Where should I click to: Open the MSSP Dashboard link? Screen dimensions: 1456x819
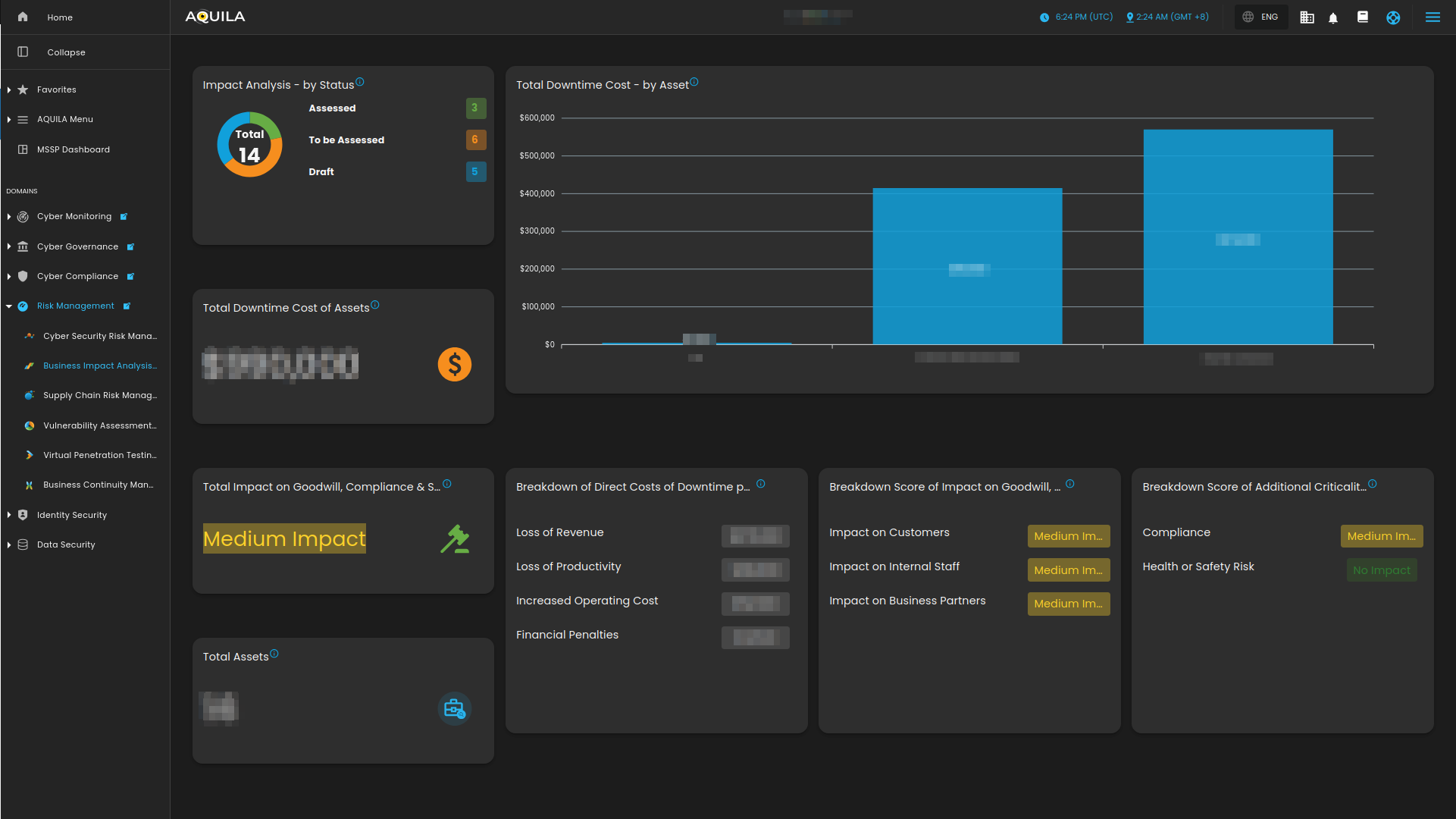73,149
